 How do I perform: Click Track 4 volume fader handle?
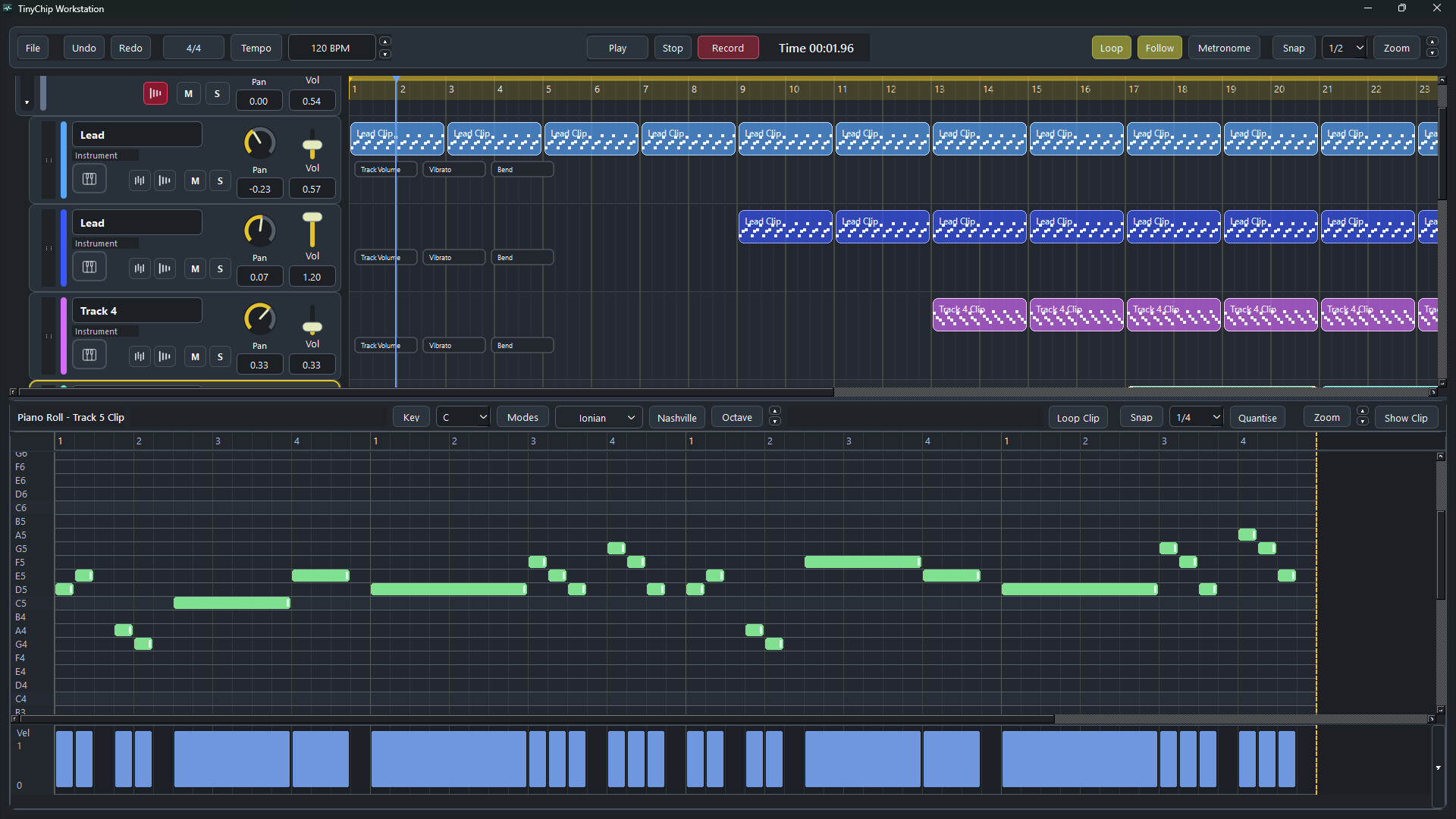[x=312, y=327]
